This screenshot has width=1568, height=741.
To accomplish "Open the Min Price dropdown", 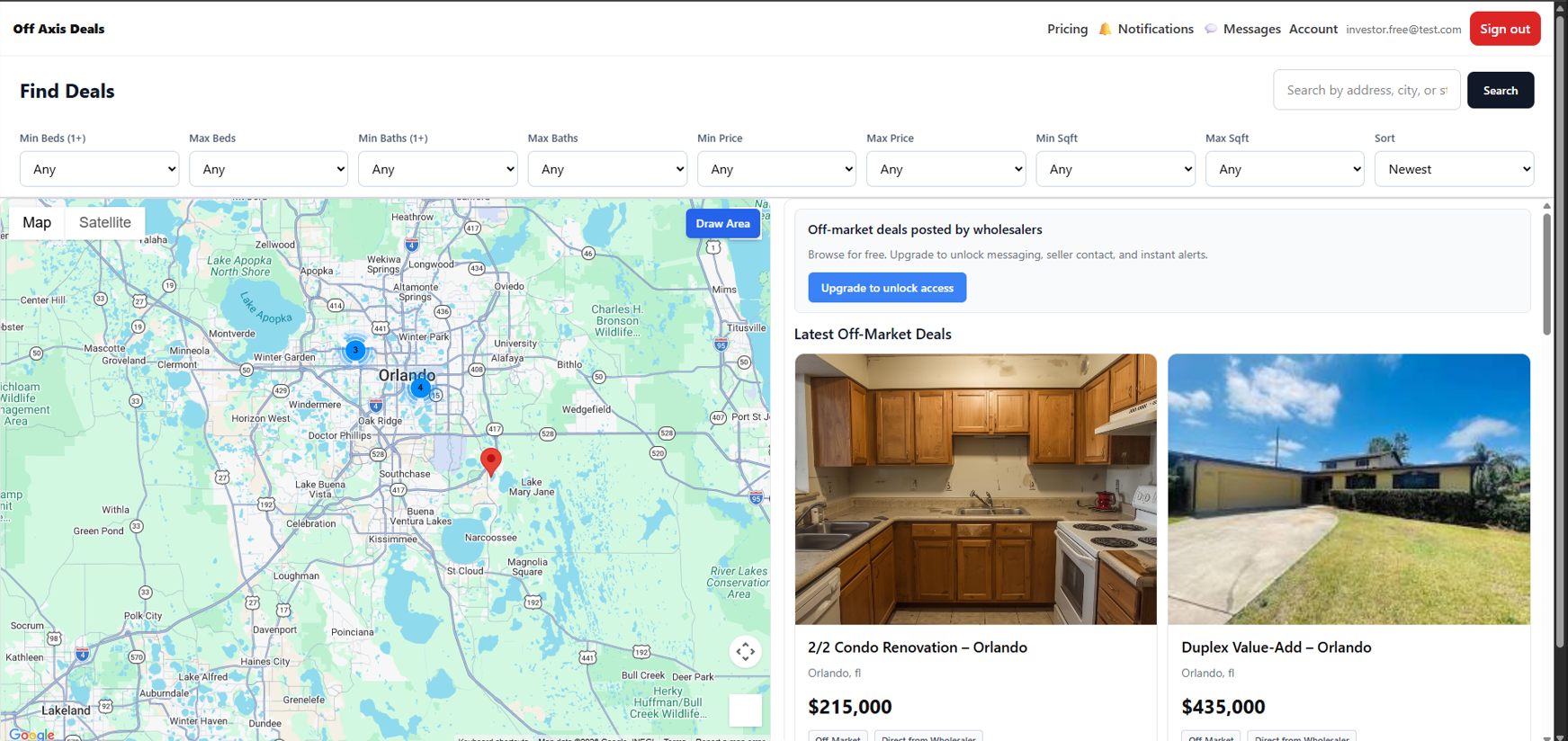I will (x=776, y=169).
